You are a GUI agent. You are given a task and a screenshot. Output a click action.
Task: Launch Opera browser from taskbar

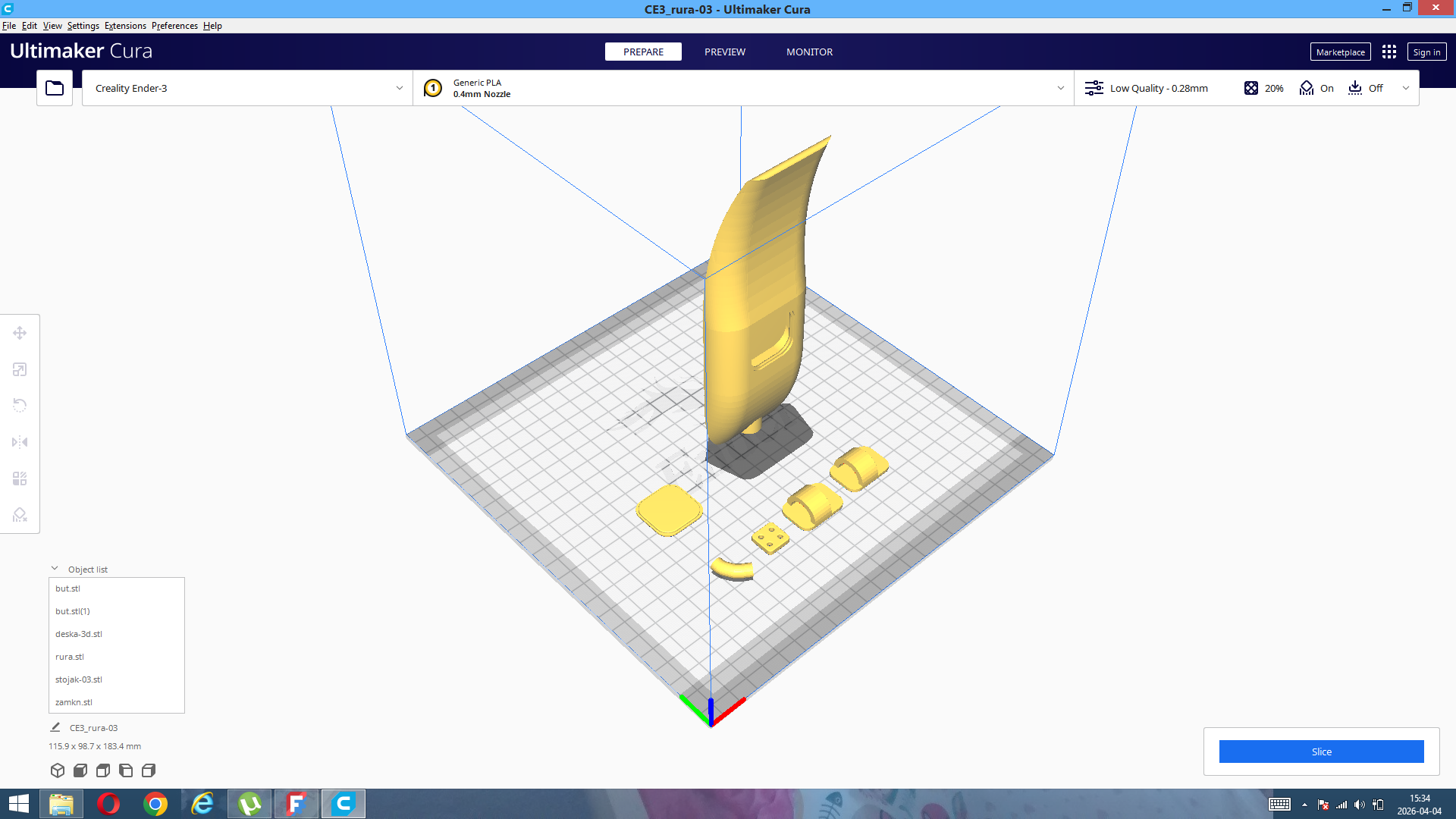(x=108, y=804)
